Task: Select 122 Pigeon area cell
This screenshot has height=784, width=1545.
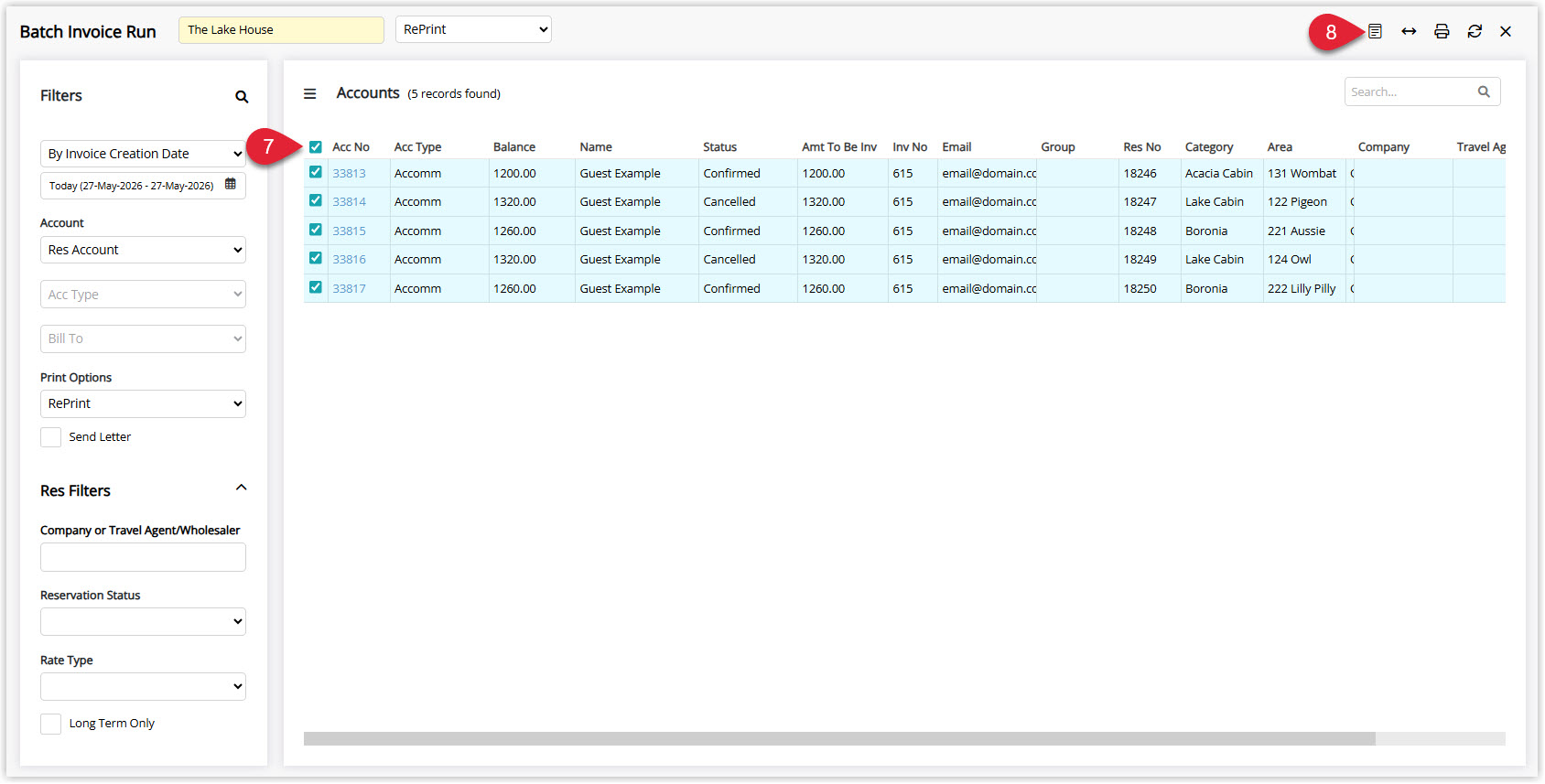Action: (x=1304, y=201)
